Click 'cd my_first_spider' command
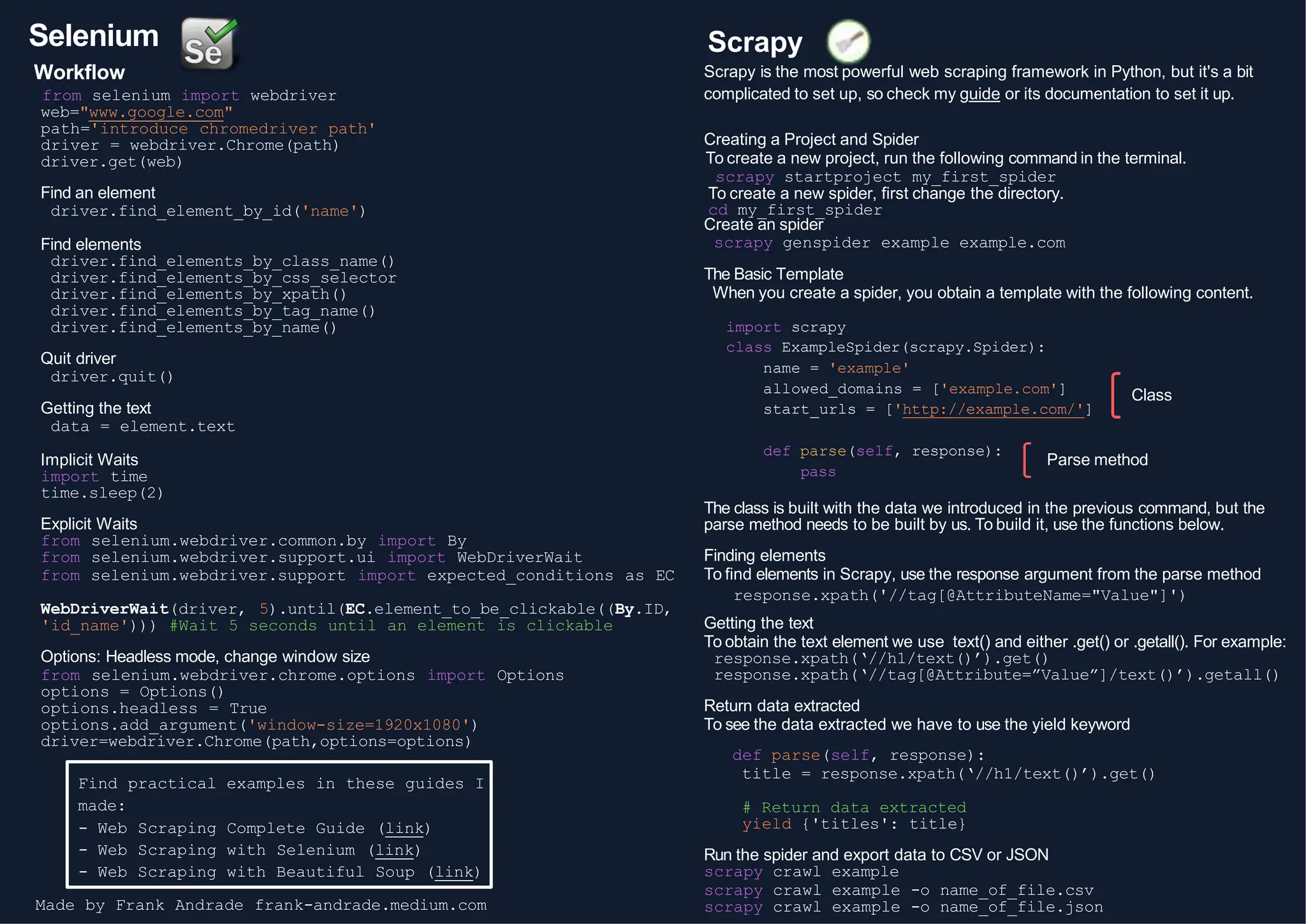 click(795, 210)
